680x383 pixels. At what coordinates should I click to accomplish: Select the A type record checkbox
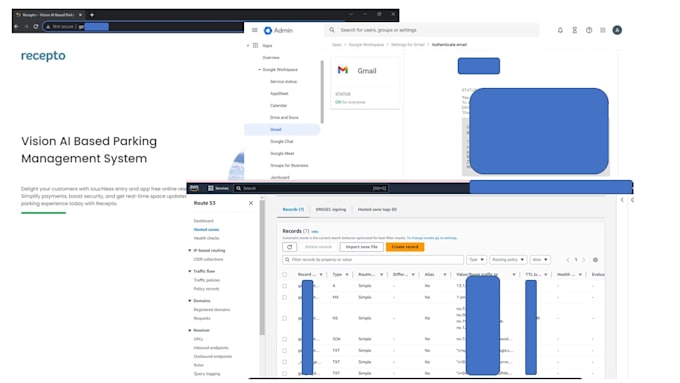coord(284,286)
